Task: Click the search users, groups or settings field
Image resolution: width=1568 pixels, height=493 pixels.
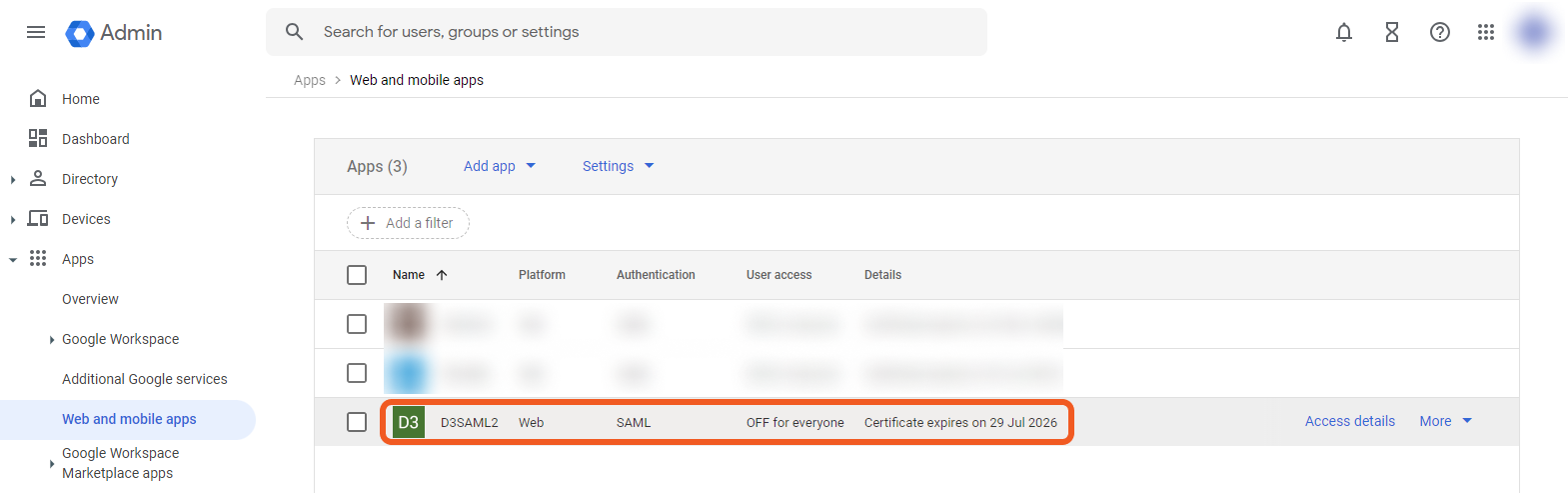Action: (626, 32)
